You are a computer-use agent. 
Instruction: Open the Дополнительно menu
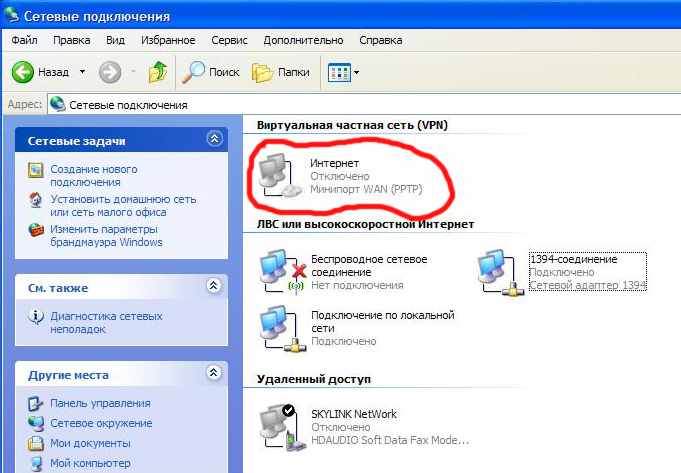tap(303, 40)
